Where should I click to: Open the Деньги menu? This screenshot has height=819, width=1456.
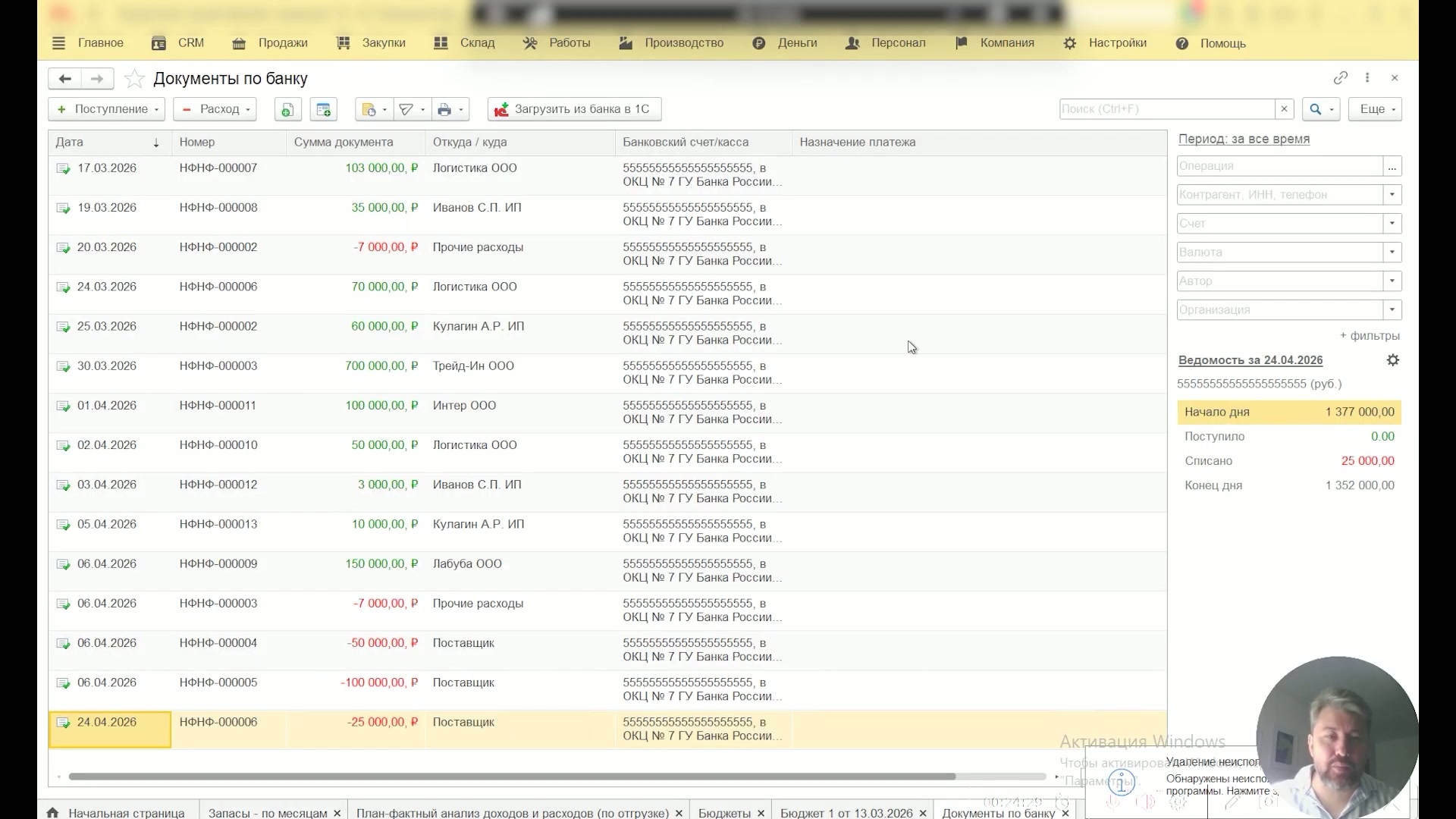(x=785, y=43)
